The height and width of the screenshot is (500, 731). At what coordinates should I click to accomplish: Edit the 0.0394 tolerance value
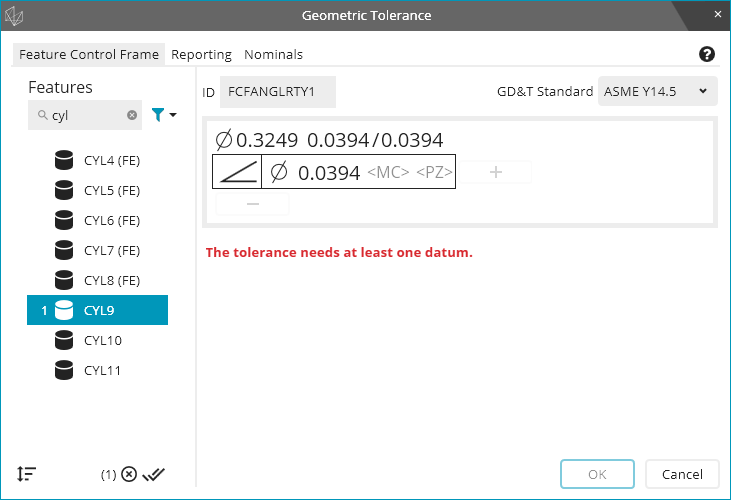pos(329,173)
